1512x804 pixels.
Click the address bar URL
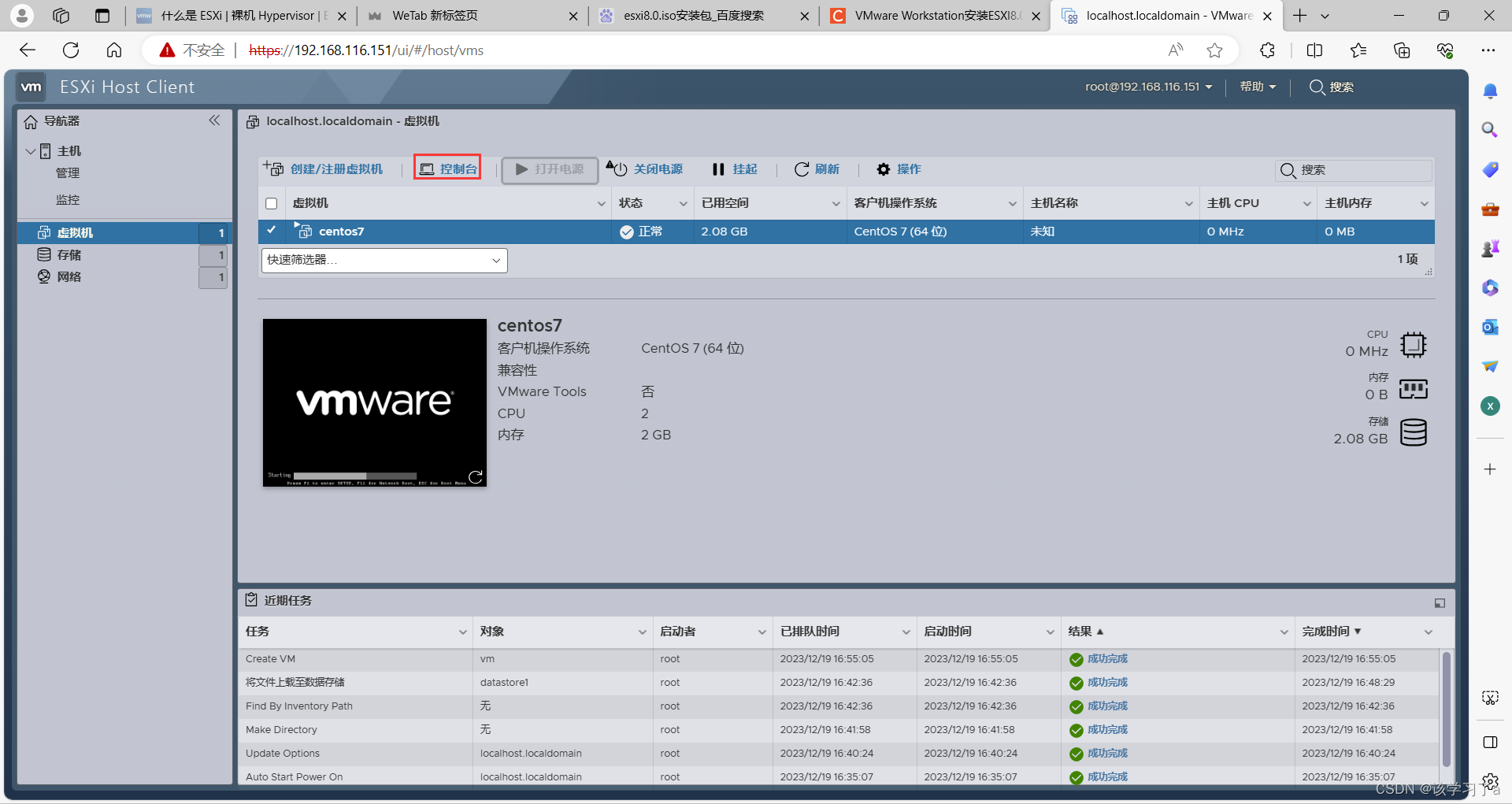click(x=366, y=50)
